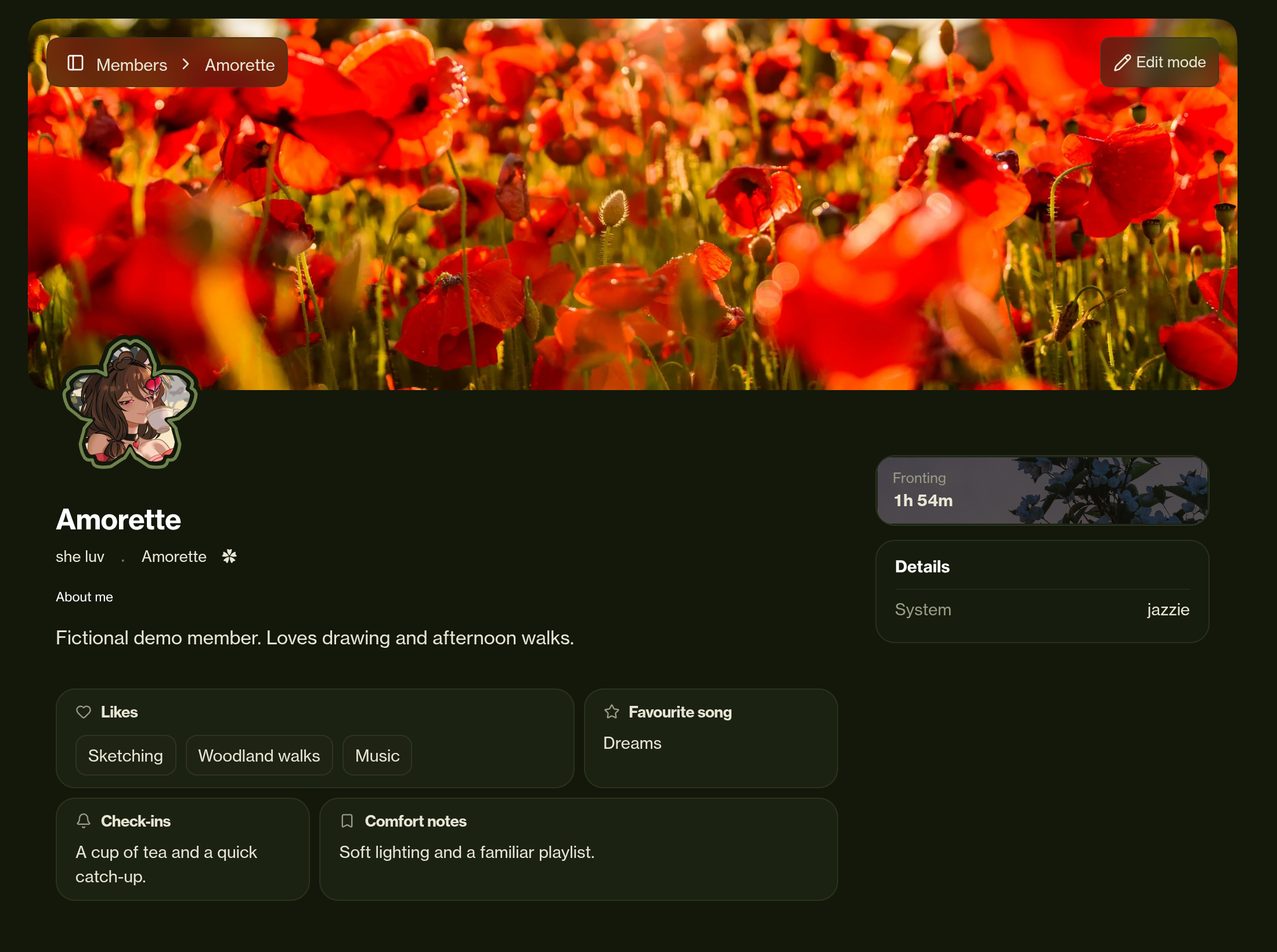
Task: Toggle the sidebar panel icon
Action: (x=75, y=63)
